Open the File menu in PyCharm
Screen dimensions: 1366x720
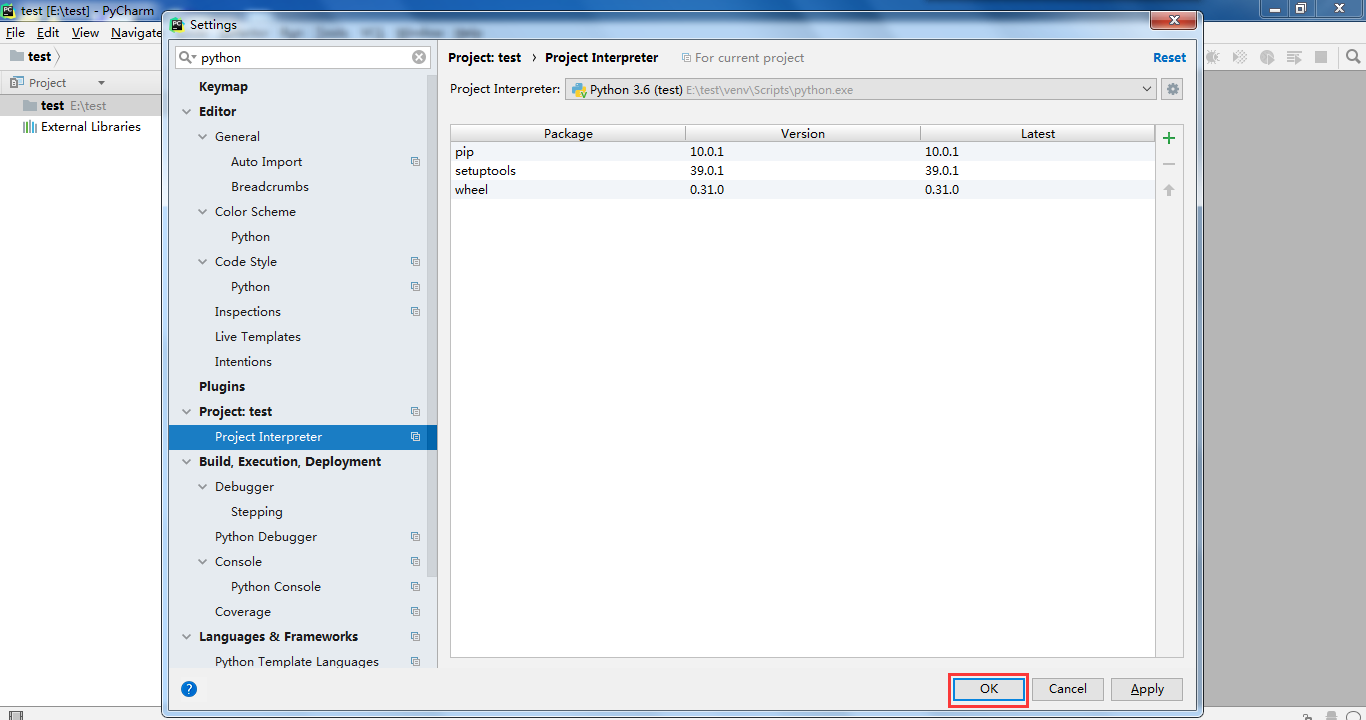coord(15,32)
